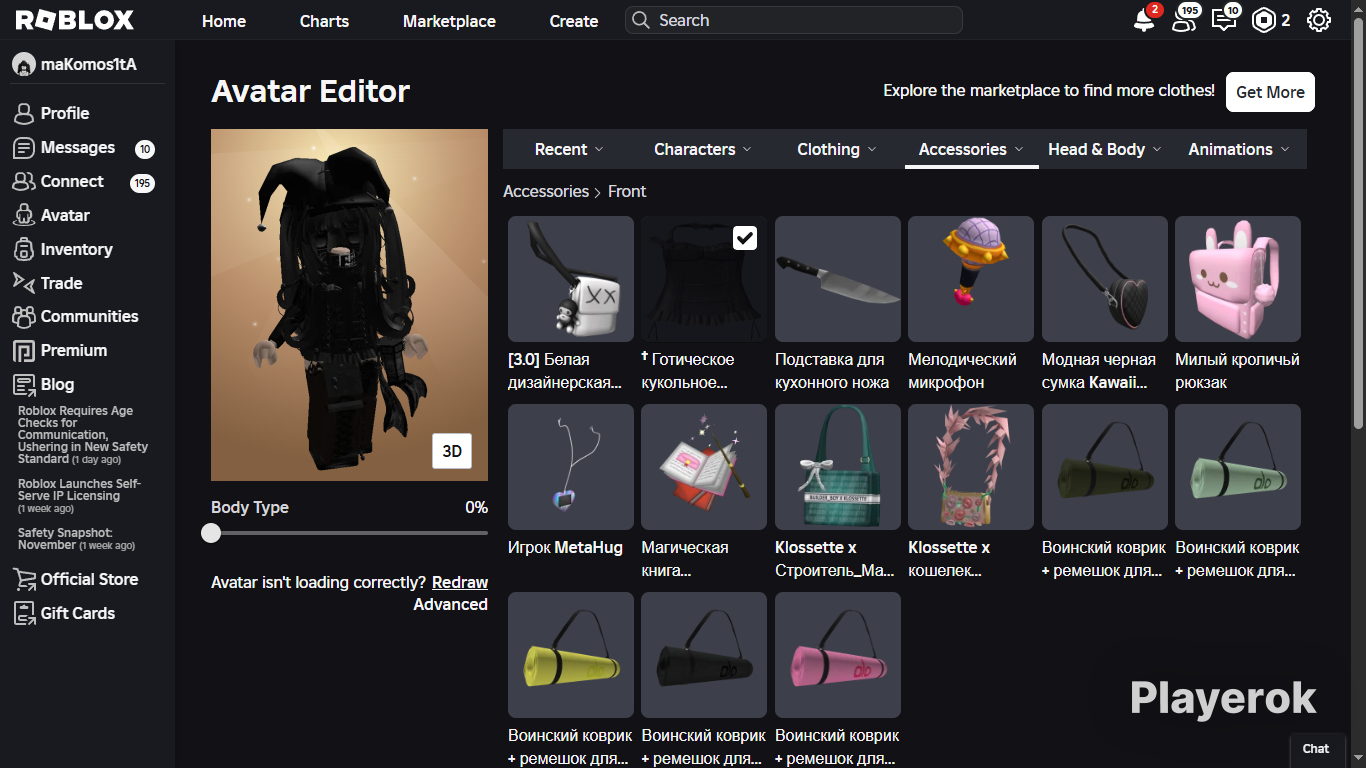Select the Мелодический микрофон thumbnail
Image resolution: width=1366 pixels, height=768 pixels.
pos(971,279)
